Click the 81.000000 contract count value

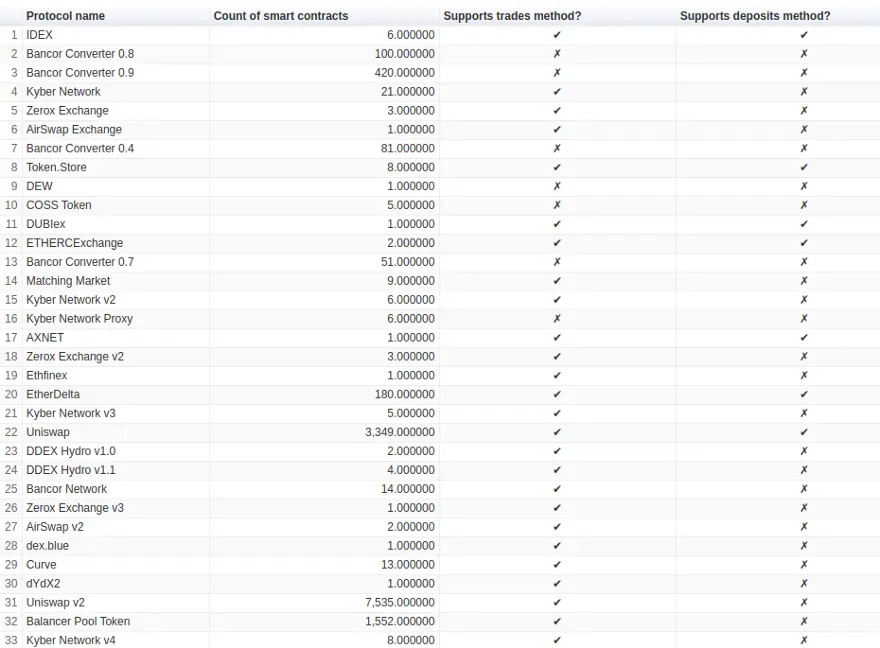407,149
